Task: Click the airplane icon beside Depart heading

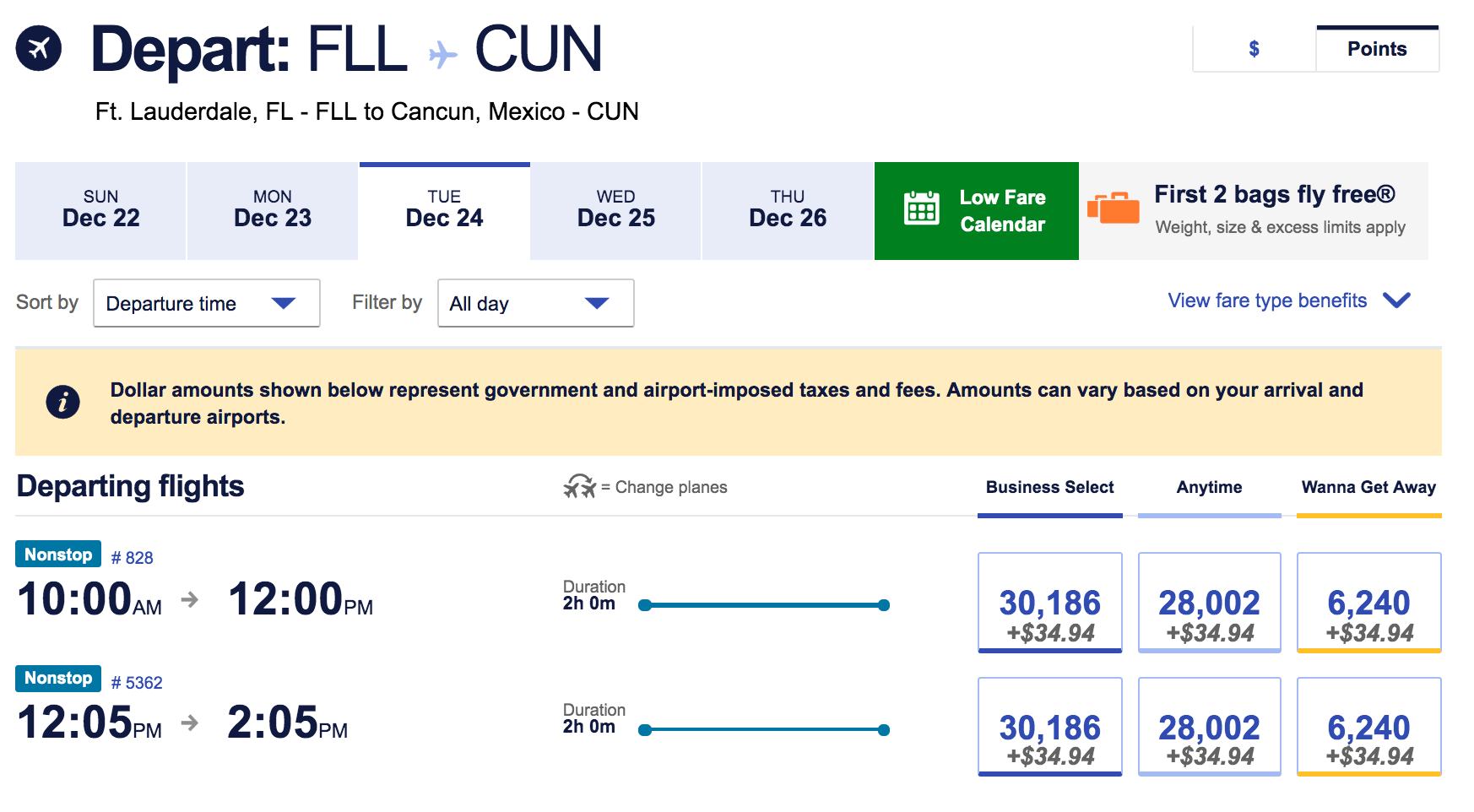Action: (39, 49)
